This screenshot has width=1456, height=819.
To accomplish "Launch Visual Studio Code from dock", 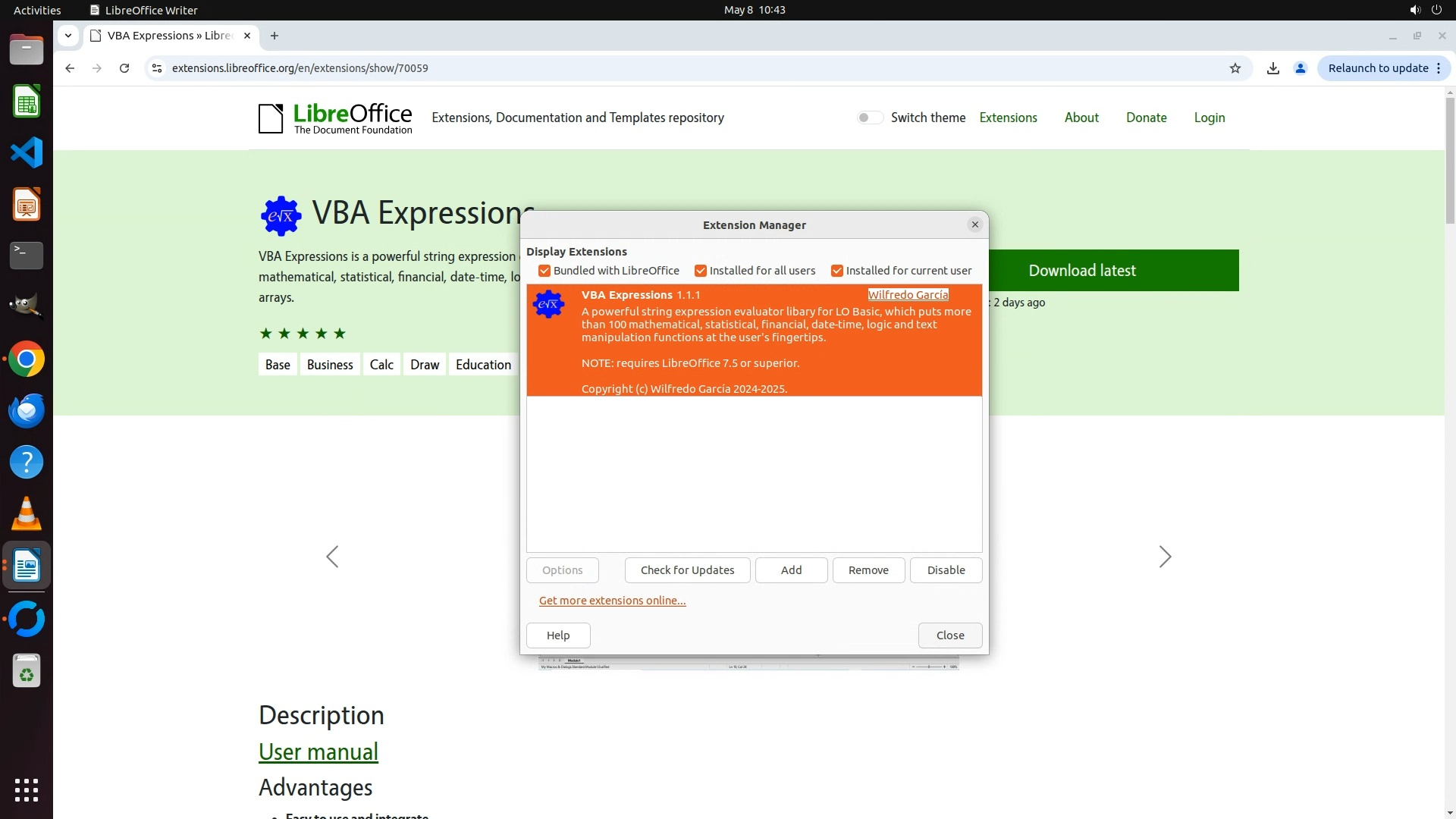I will [x=27, y=153].
